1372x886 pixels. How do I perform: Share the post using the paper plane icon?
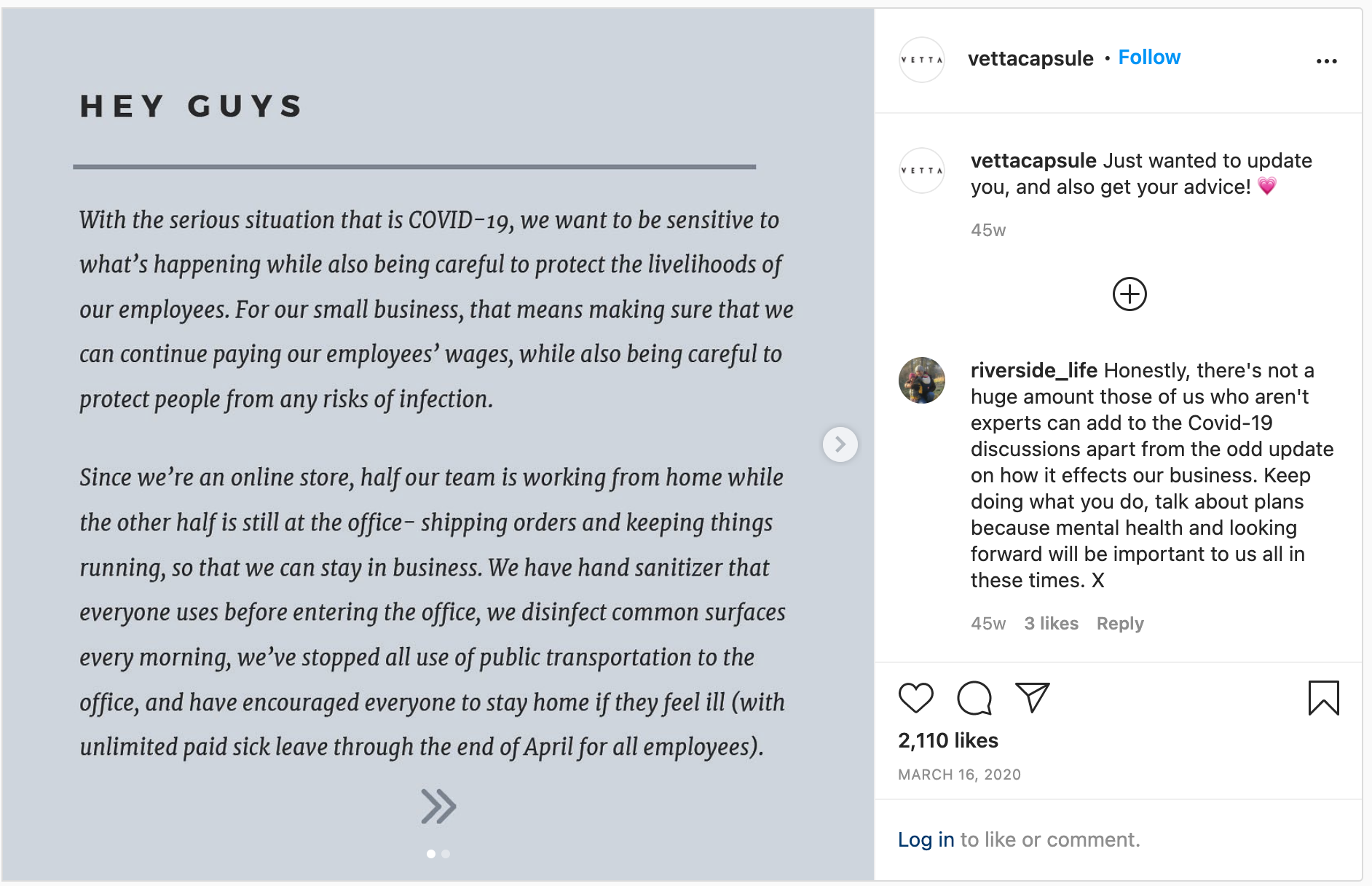(x=1032, y=698)
